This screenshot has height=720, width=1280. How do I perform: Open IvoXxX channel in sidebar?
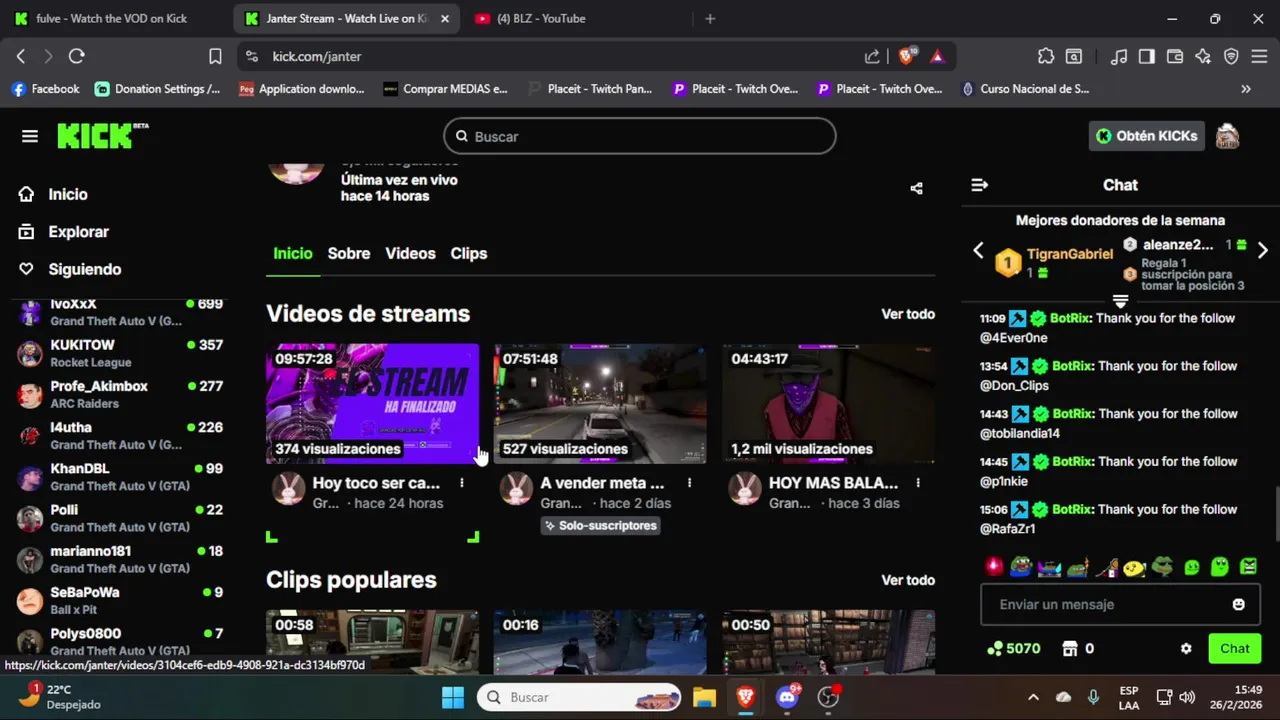coord(120,311)
